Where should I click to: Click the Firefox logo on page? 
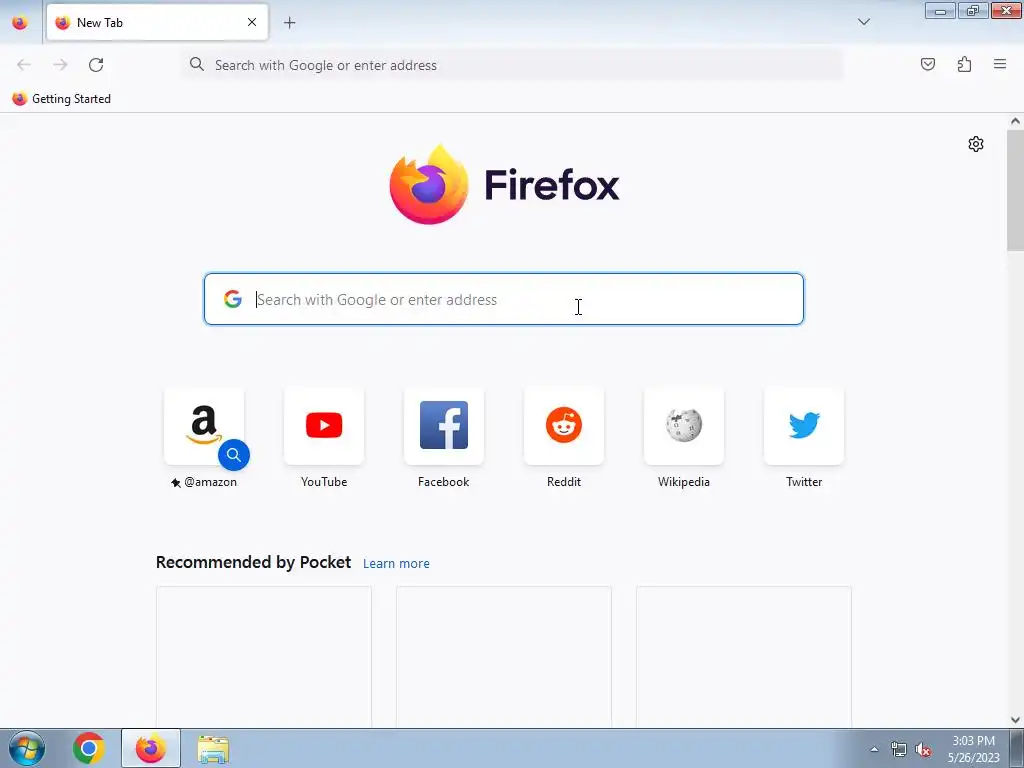tap(504, 185)
